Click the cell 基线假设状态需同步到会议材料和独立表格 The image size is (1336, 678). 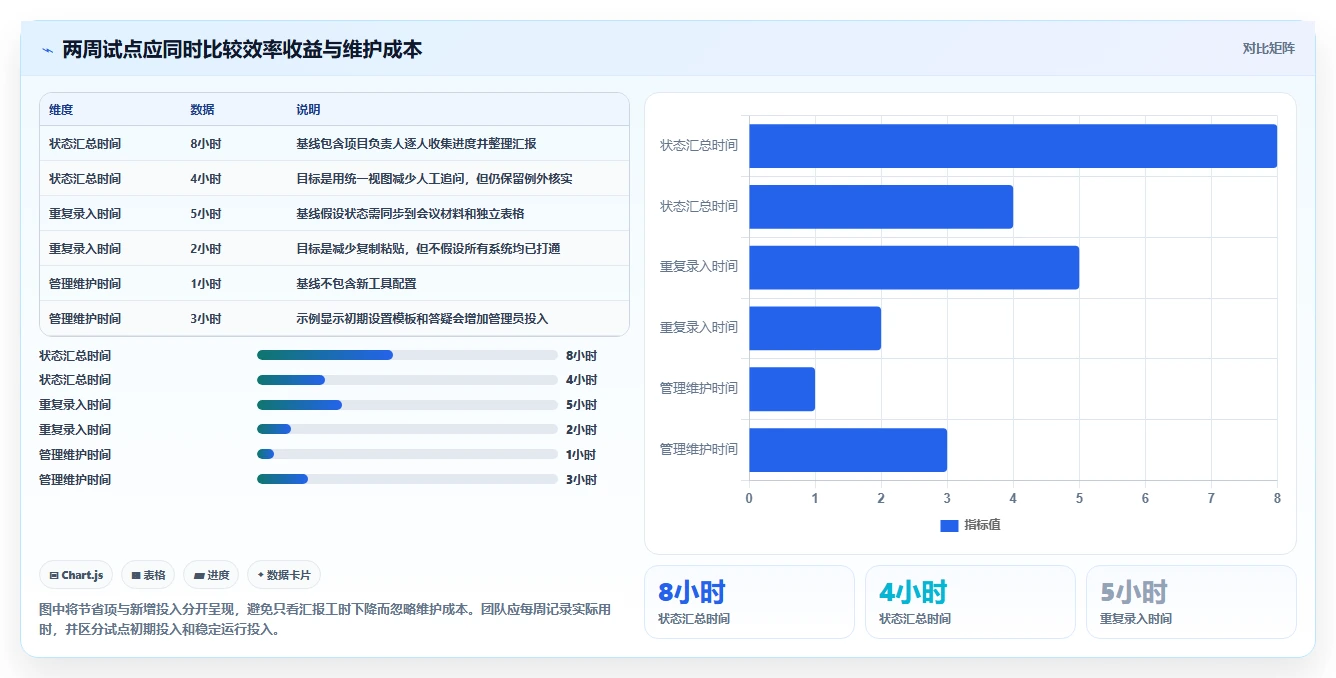click(x=410, y=214)
